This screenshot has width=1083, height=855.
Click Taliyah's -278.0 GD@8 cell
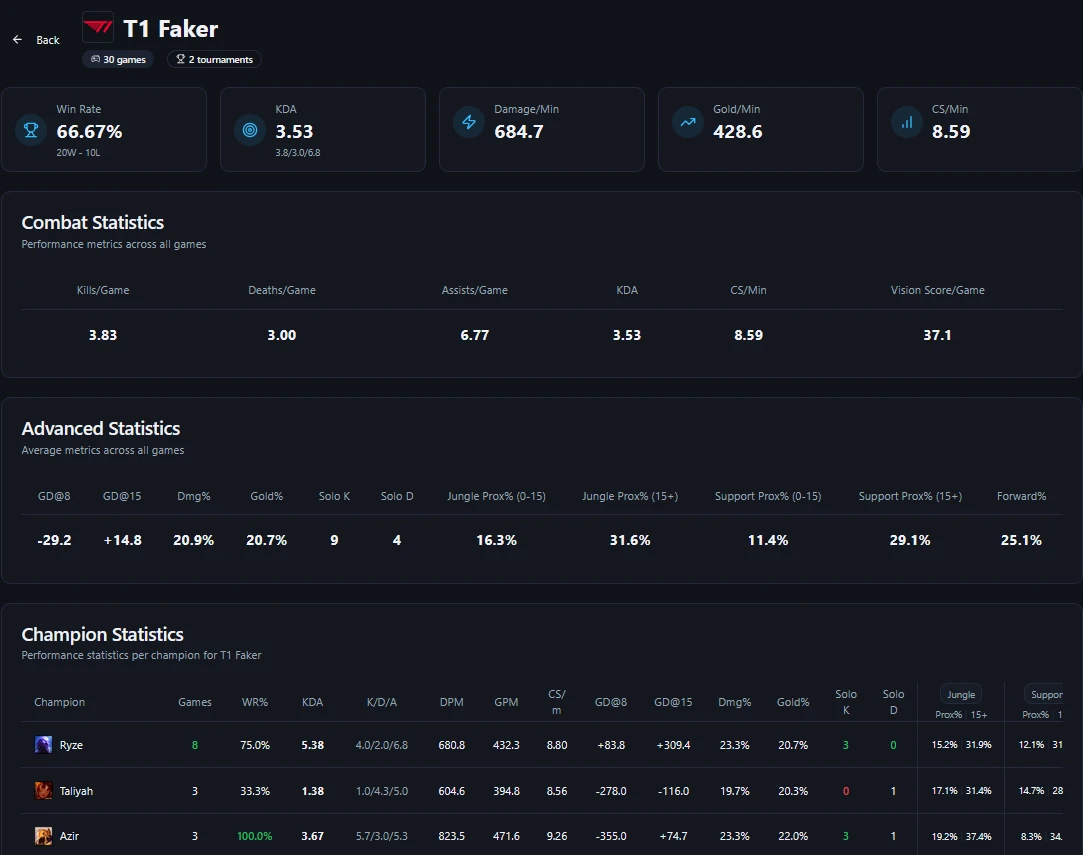coord(611,791)
